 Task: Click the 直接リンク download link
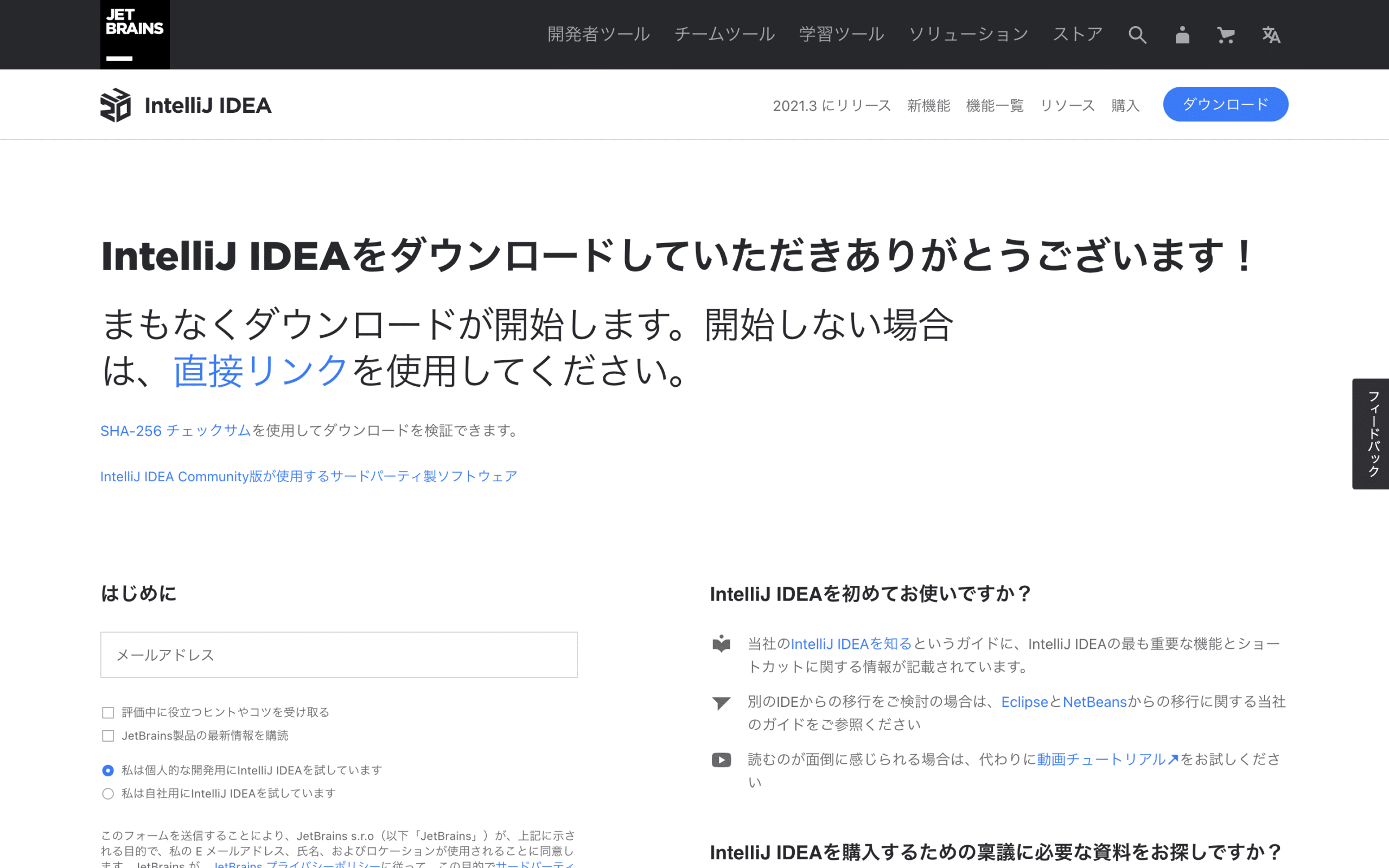[260, 371]
